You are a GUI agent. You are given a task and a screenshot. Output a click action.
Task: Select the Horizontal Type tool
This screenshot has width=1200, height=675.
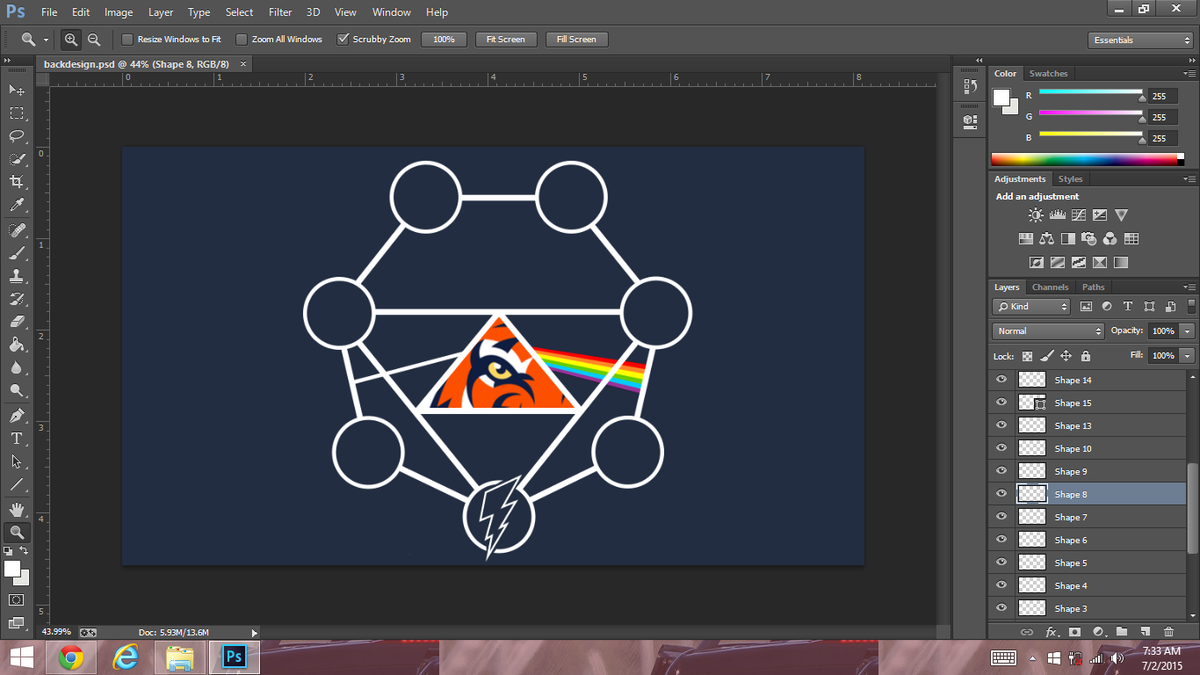point(17,438)
